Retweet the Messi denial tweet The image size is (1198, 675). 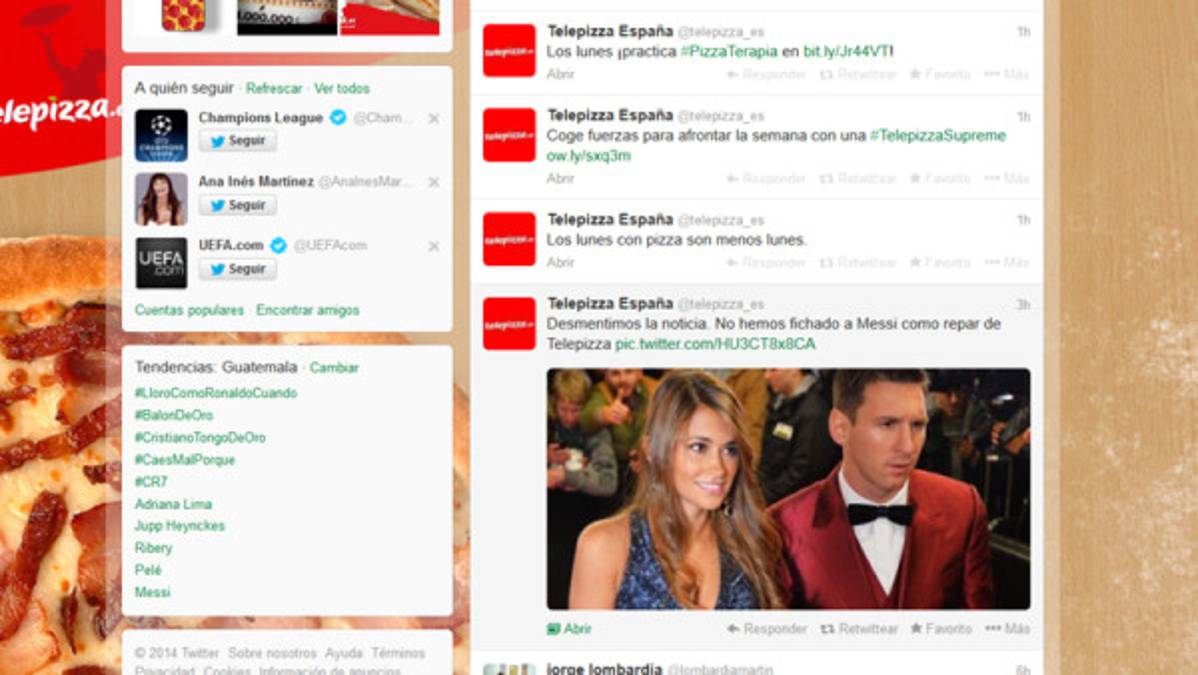[861, 629]
